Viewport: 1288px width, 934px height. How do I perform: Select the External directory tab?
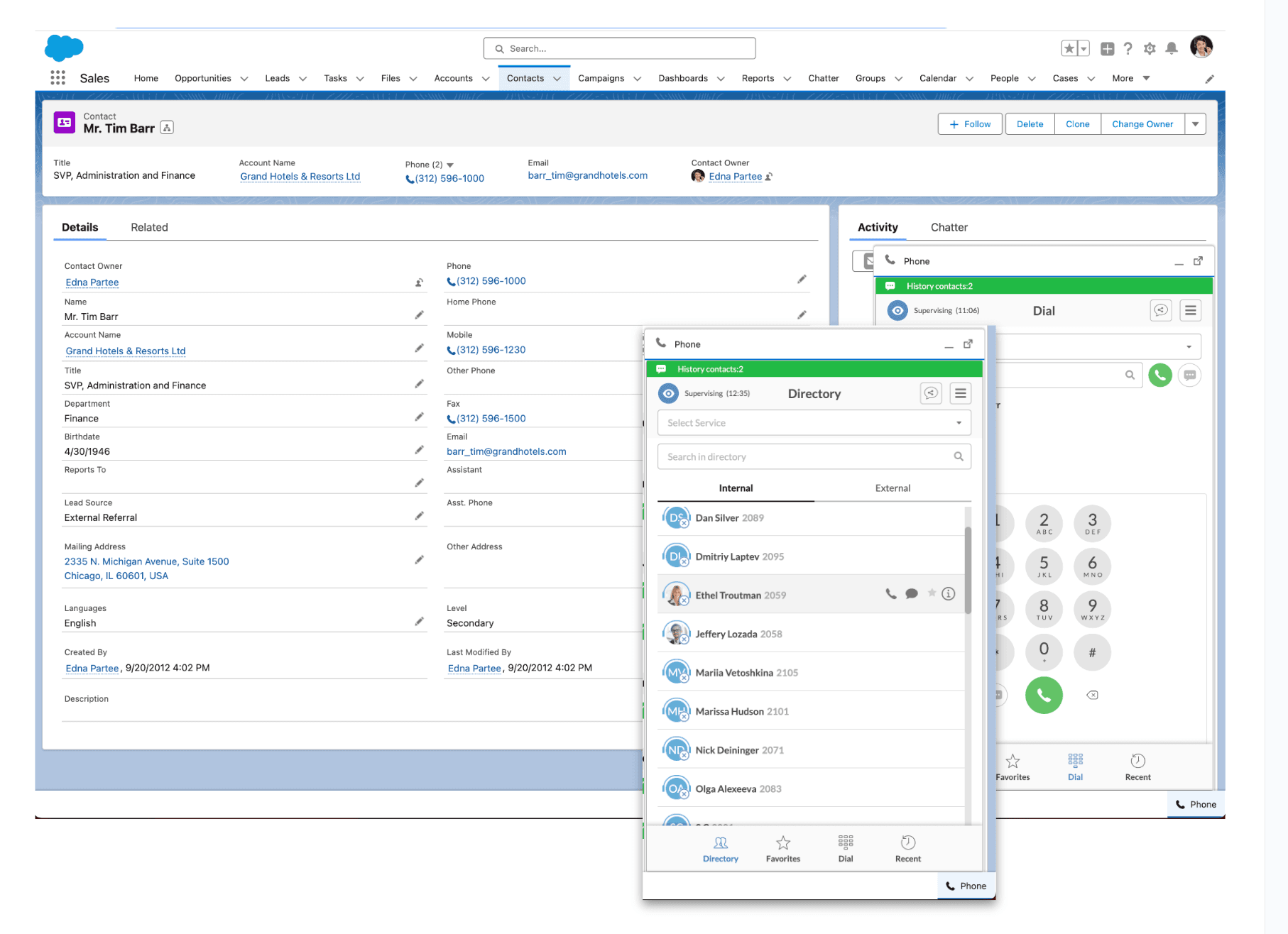click(893, 488)
